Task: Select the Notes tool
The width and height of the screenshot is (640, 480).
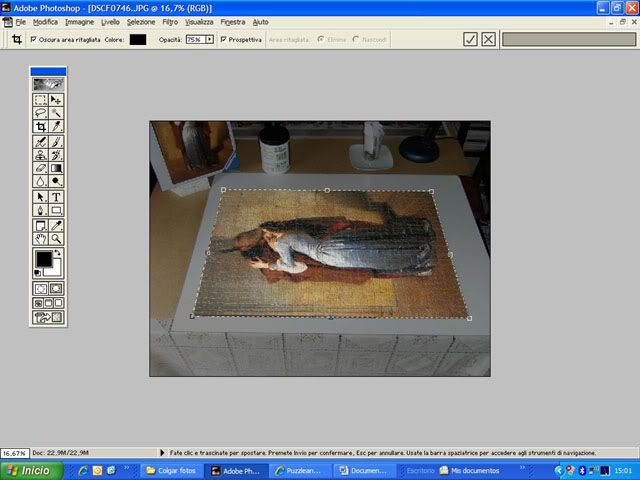Action: click(40, 226)
